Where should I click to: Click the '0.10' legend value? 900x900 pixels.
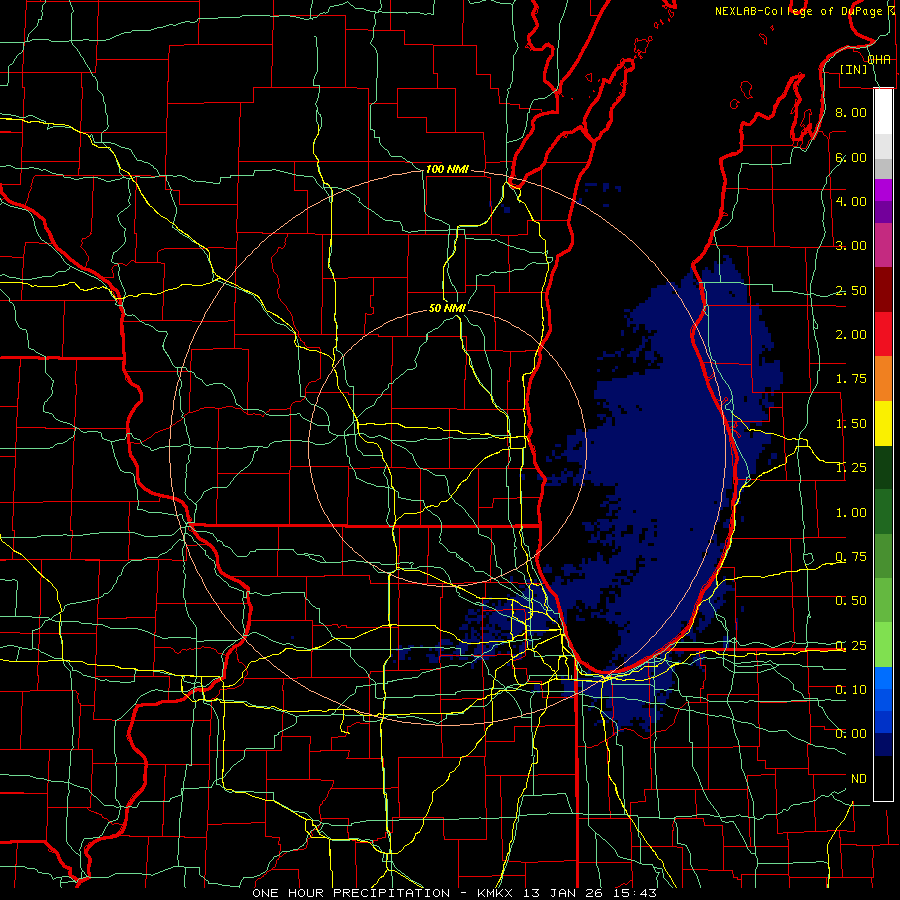[x=851, y=690]
